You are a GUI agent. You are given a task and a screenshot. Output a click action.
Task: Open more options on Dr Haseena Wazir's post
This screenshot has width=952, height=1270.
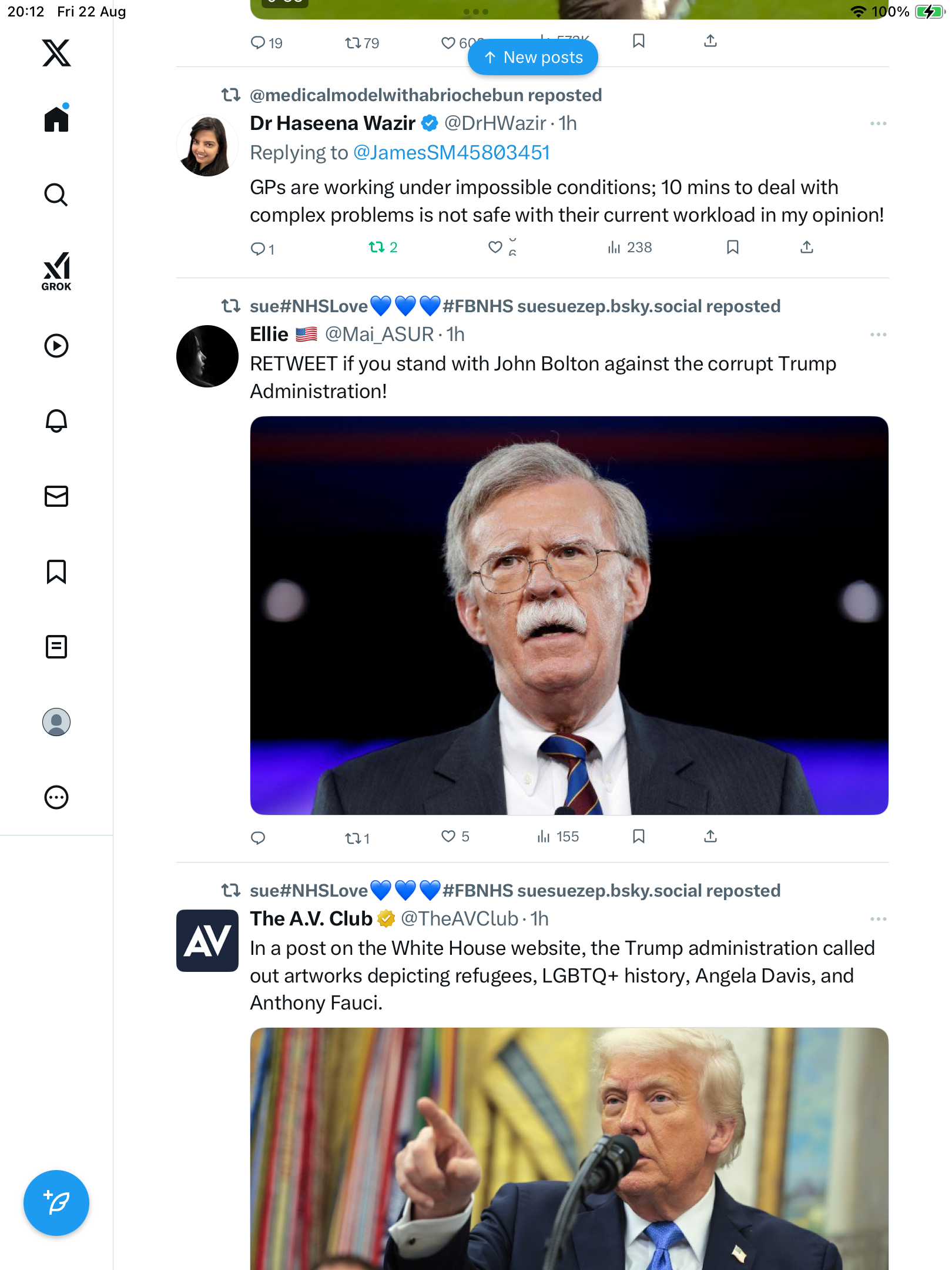point(878,123)
